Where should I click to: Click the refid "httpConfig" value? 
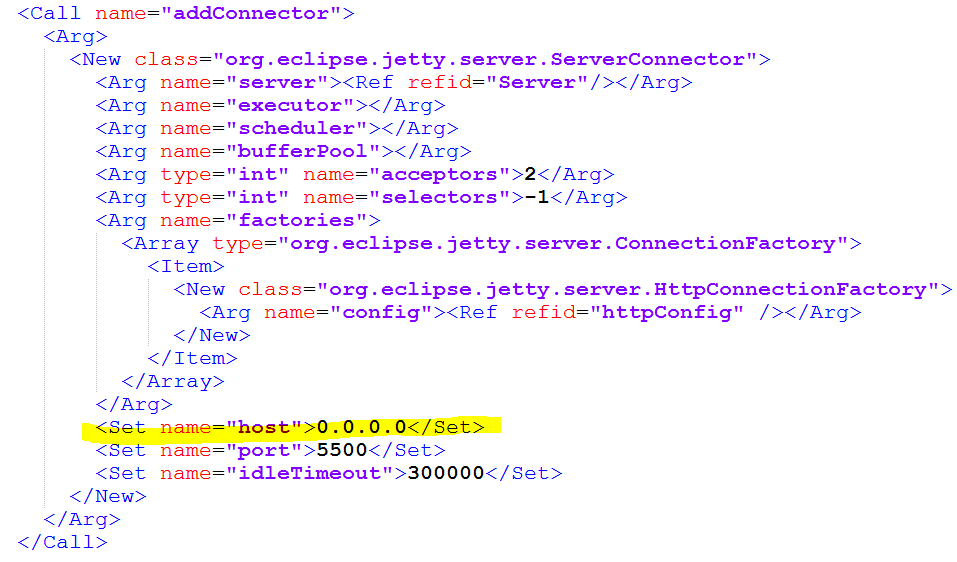point(666,312)
